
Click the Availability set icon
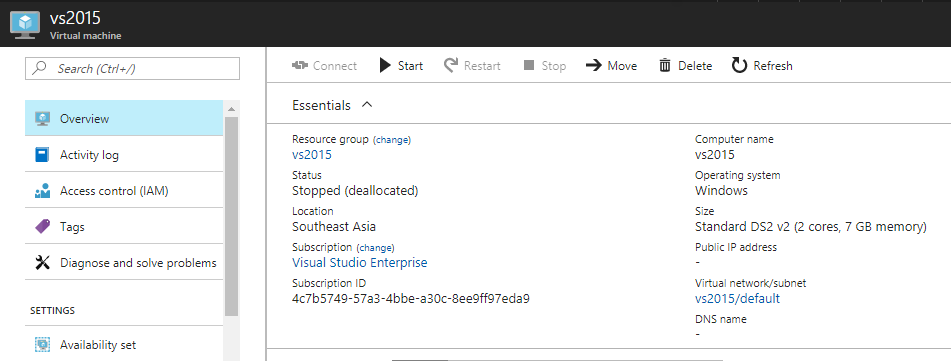point(42,345)
